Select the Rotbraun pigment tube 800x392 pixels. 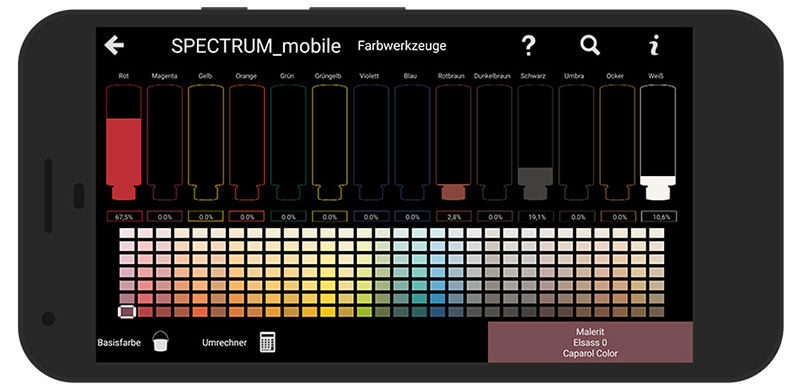tap(454, 143)
